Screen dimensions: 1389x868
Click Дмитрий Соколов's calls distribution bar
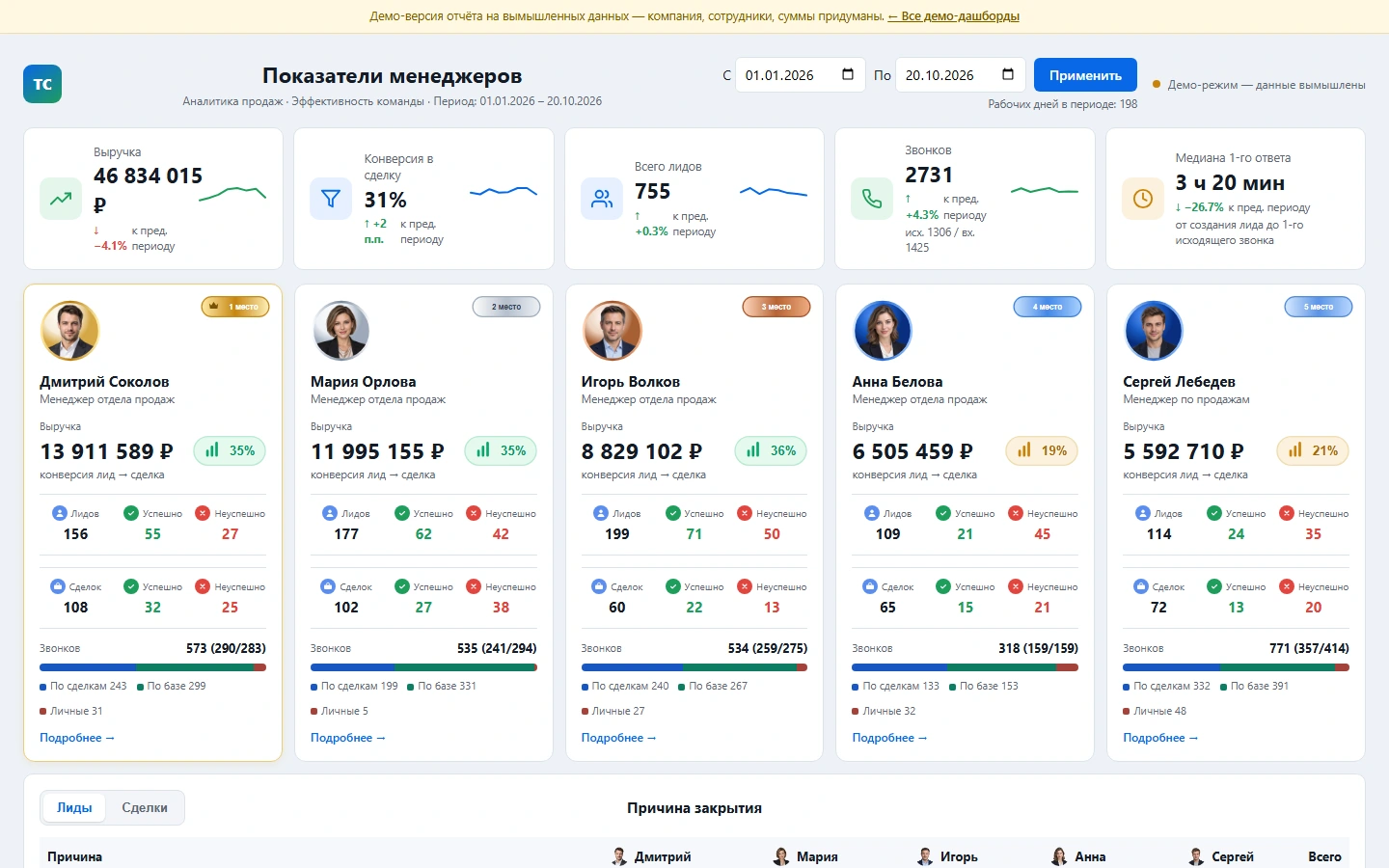[x=152, y=667]
